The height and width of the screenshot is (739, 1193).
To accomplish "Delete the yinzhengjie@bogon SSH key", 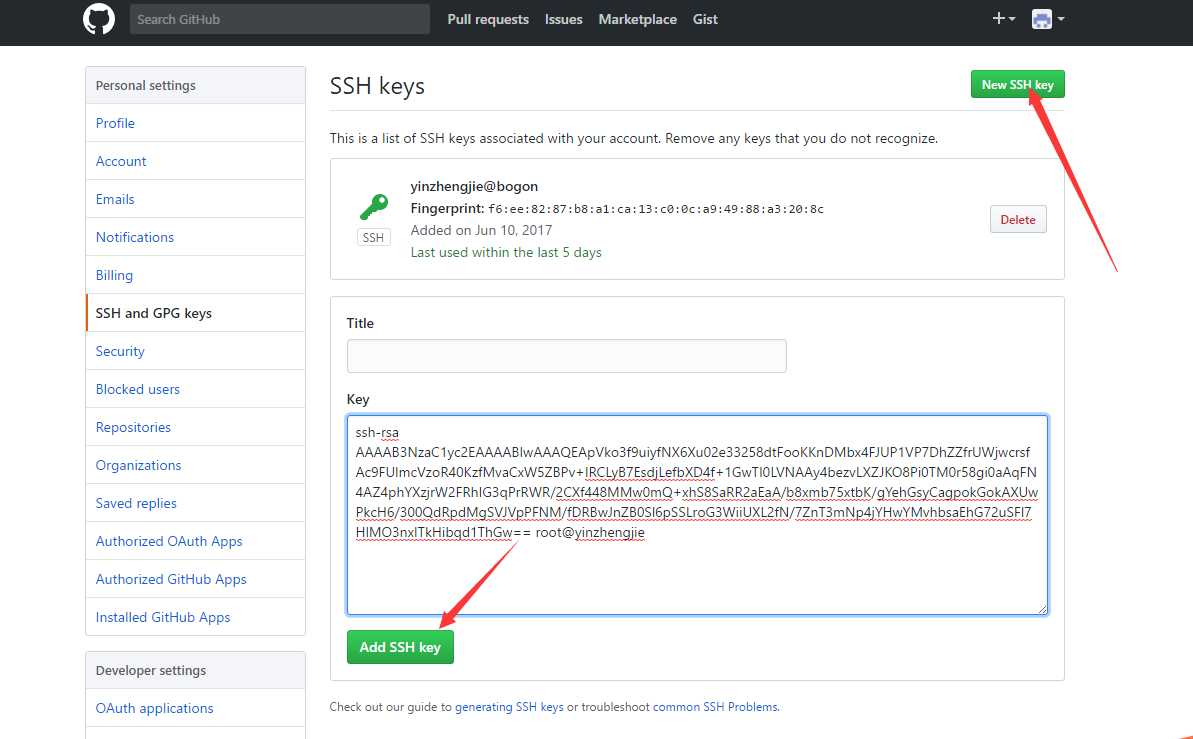I will point(1018,219).
